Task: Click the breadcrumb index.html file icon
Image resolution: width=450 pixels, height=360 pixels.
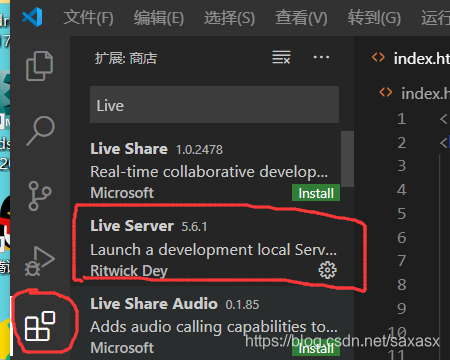Action: 386,92
